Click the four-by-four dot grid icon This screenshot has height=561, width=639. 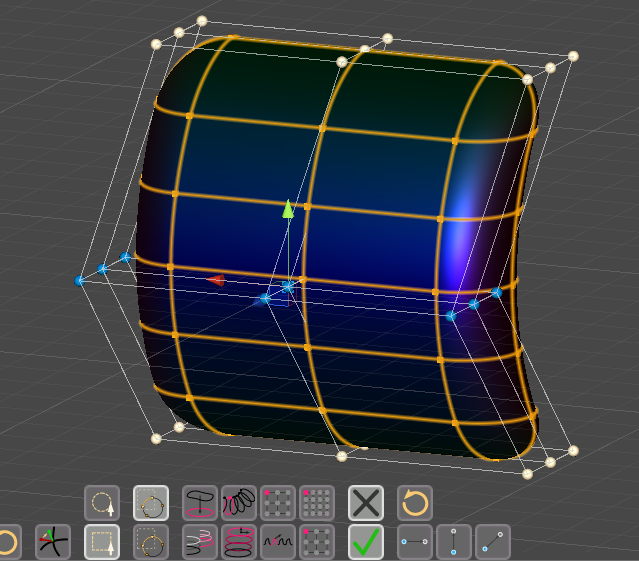317,503
